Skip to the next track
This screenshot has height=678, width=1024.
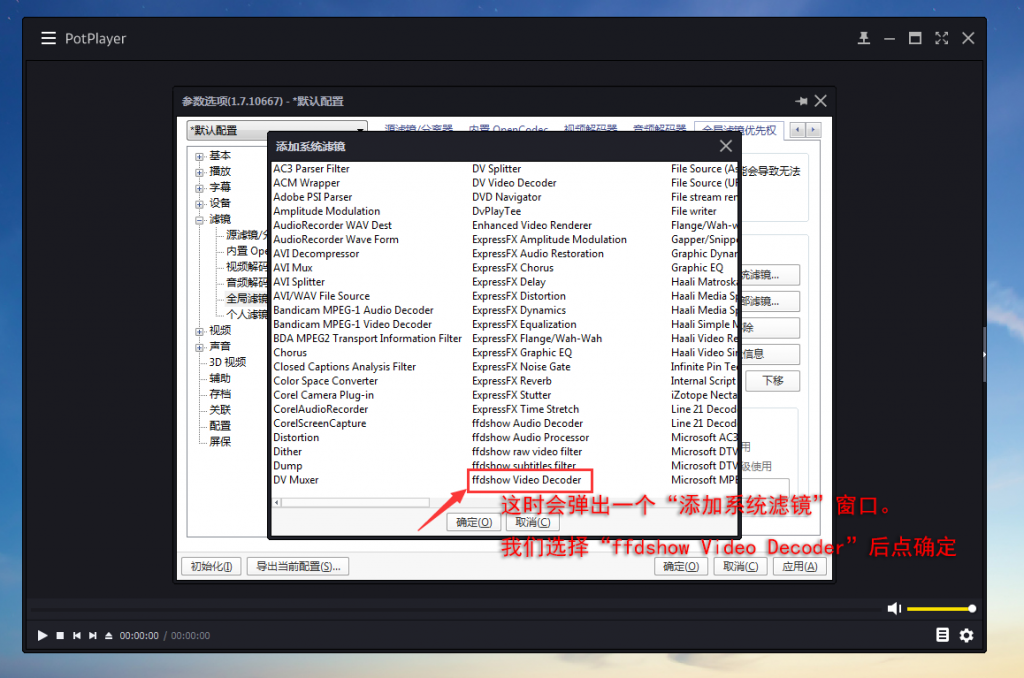tap(93, 636)
